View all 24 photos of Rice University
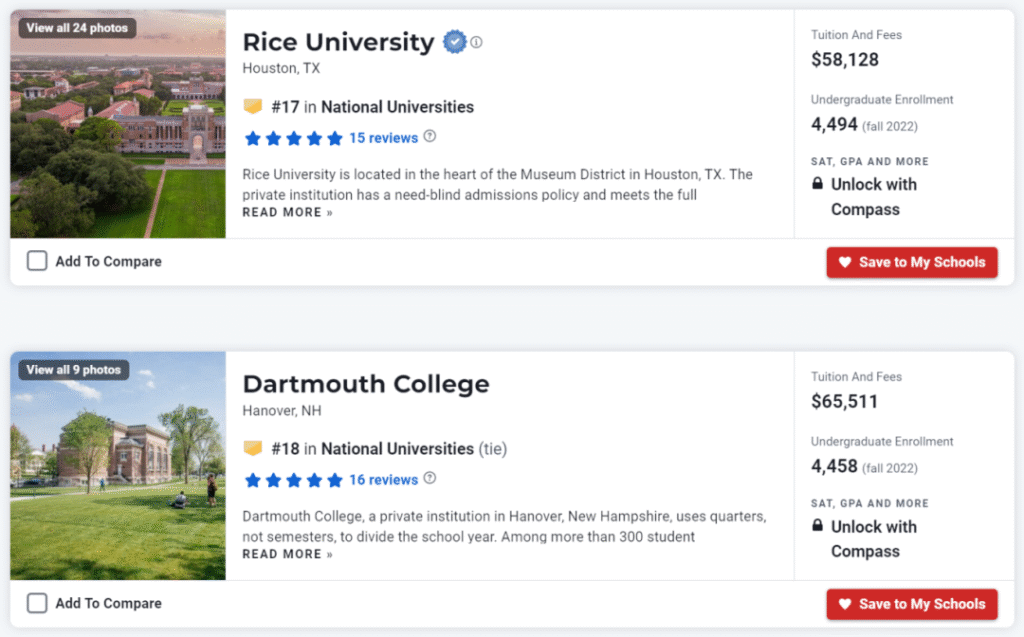The image size is (1024, 637). click(77, 28)
